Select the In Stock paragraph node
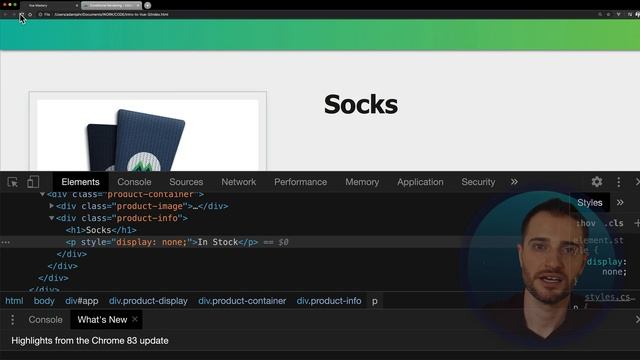The width and height of the screenshot is (640, 360). (x=162, y=242)
